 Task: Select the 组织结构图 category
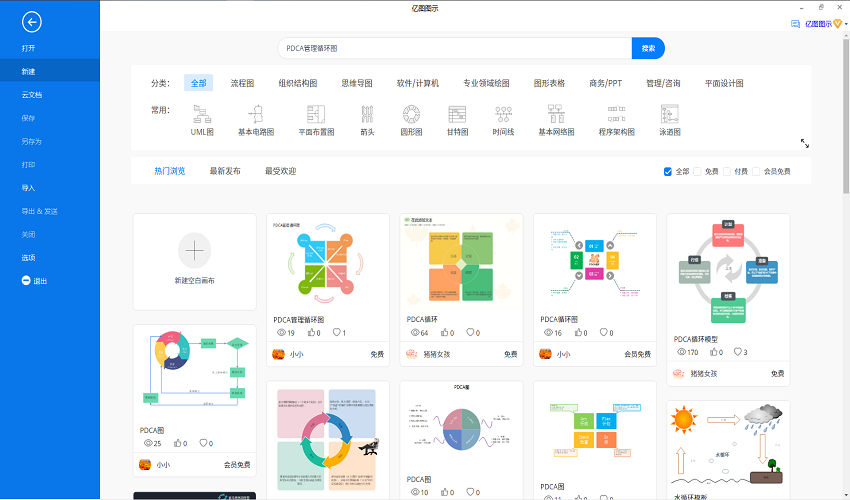click(x=298, y=83)
